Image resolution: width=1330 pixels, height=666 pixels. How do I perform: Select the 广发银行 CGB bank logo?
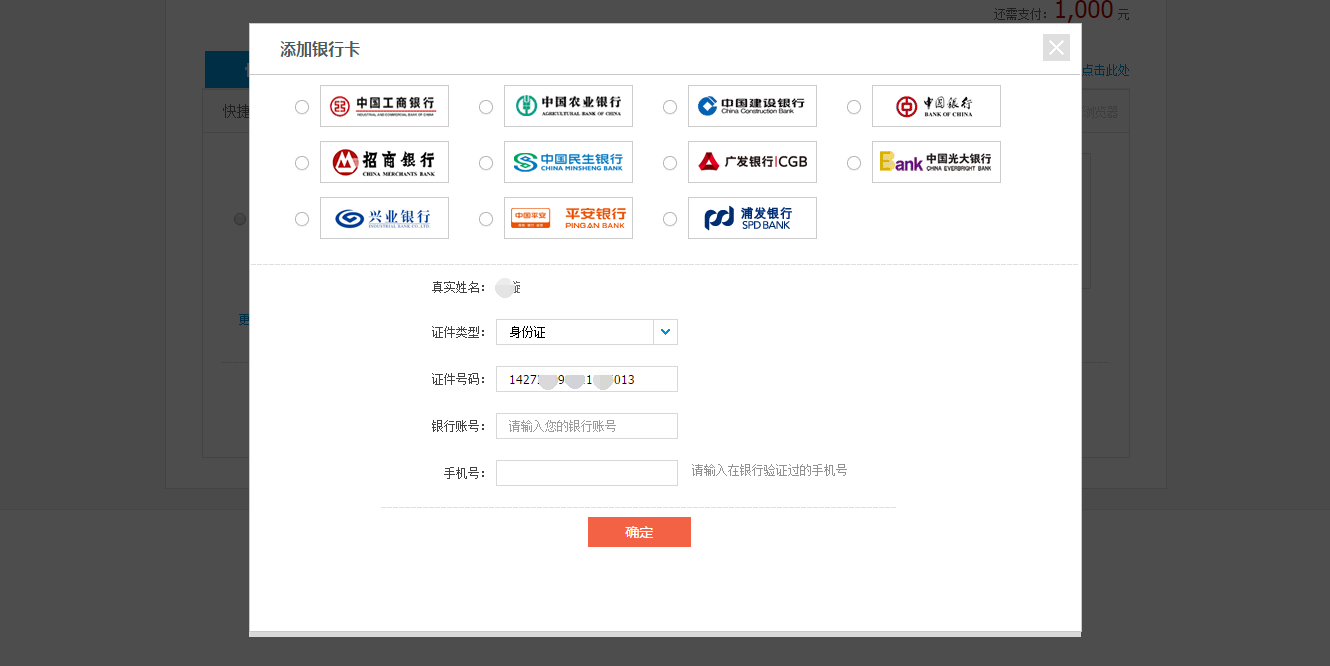(x=752, y=162)
